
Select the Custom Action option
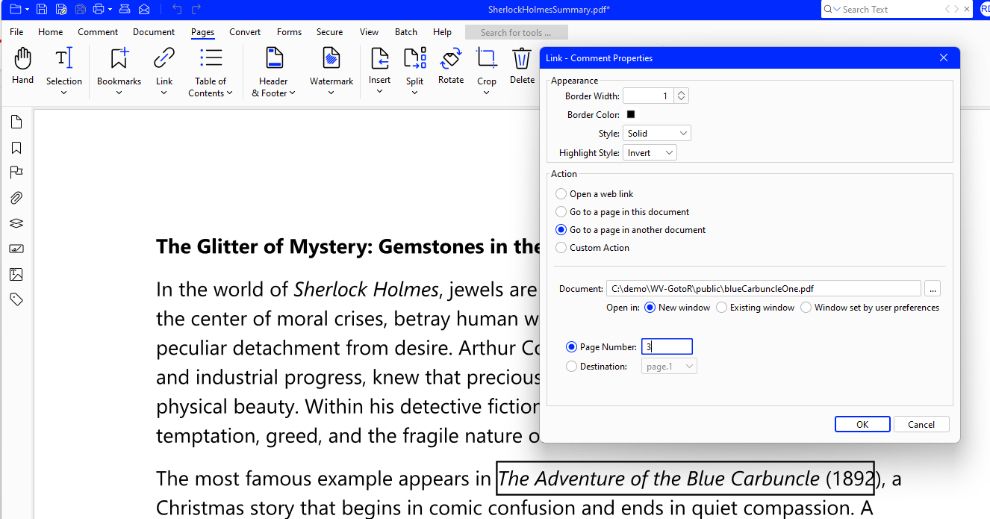pyautogui.click(x=561, y=248)
